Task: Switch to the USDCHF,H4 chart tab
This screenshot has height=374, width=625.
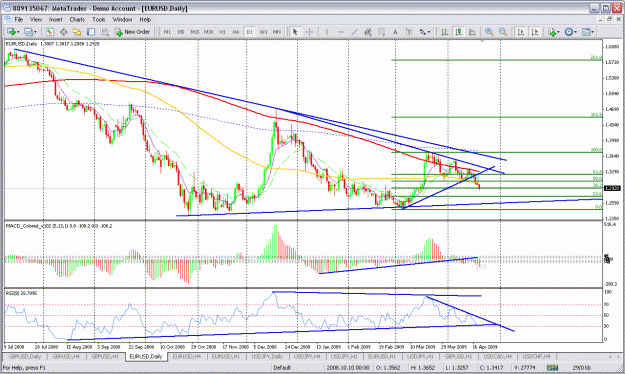Action: click(x=536, y=356)
